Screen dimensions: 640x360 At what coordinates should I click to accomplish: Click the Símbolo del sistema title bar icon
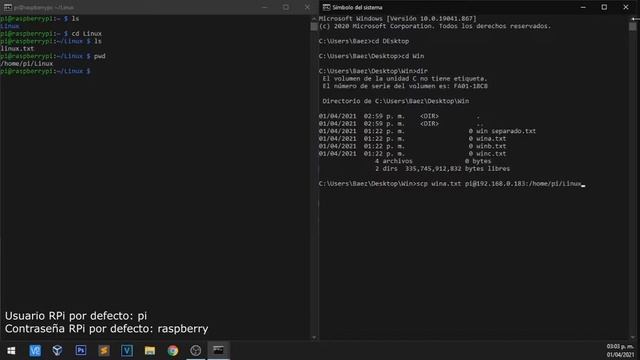pyautogui.click(x=326, y=7)
